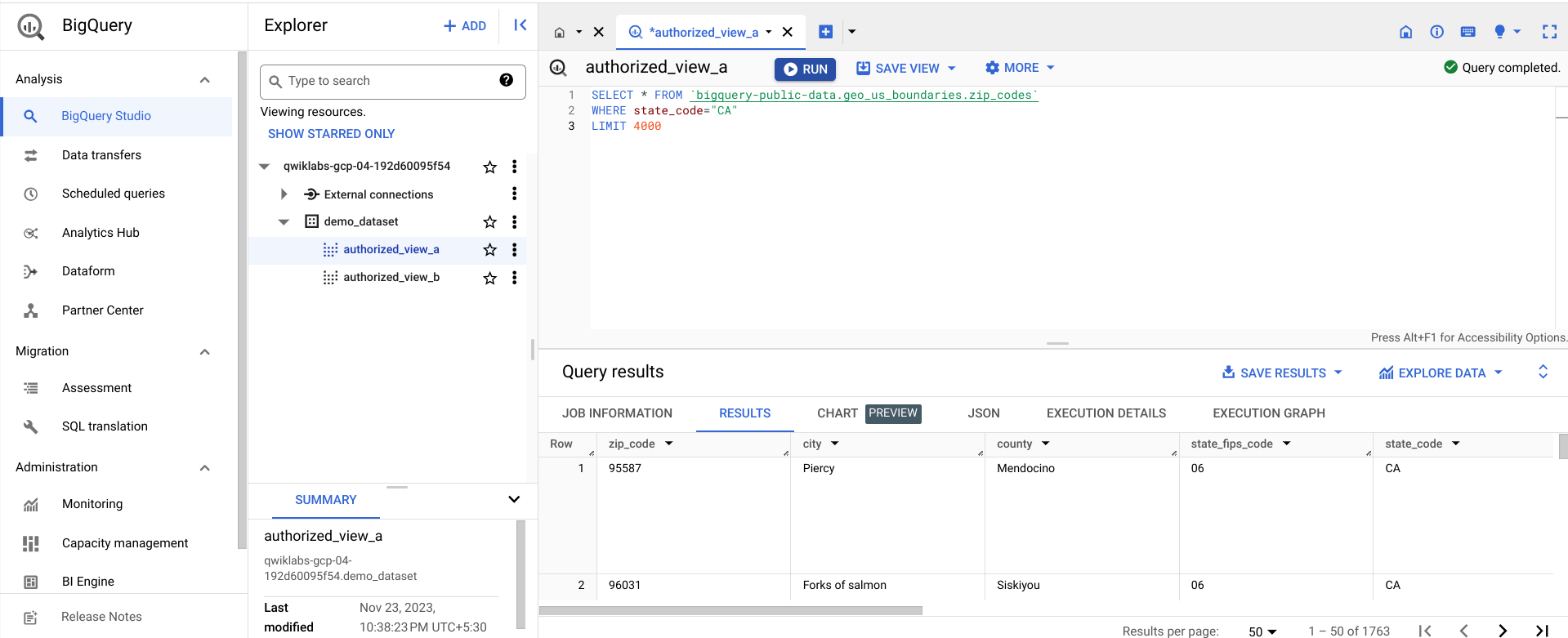Run the query
This screenshot has width=1568, height=638.
coord(805,69)
